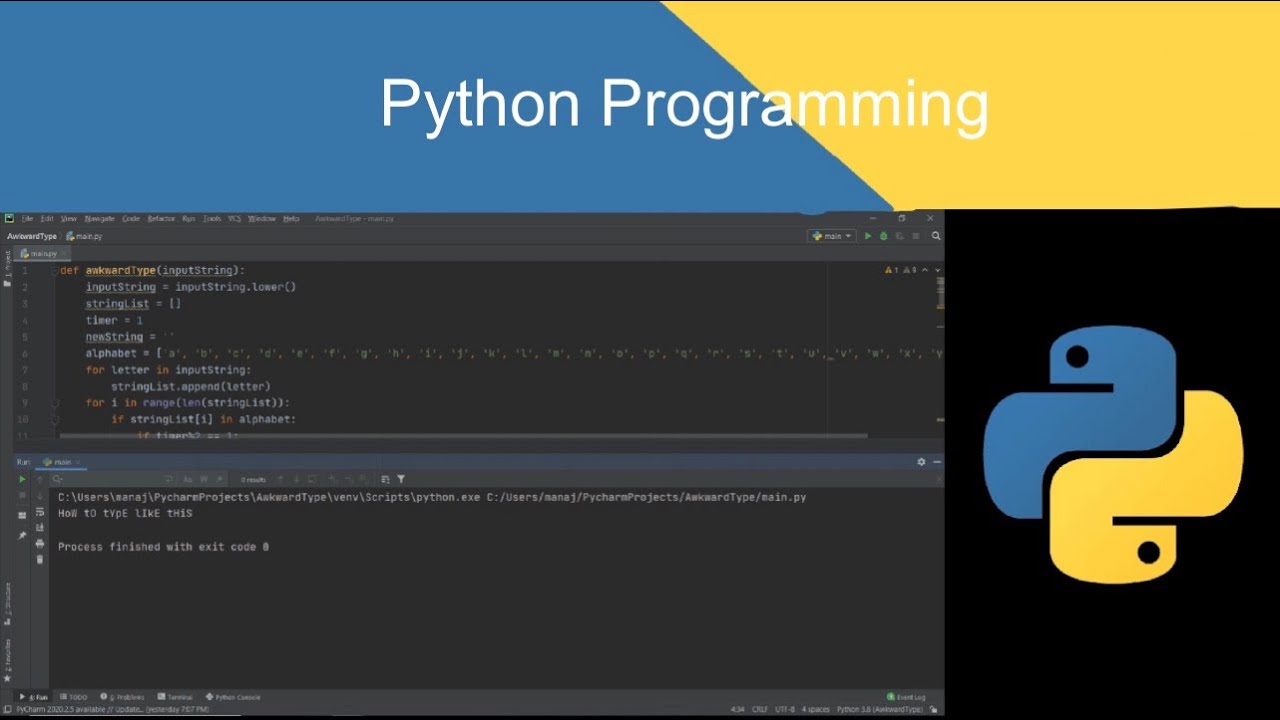1280x720 pixels.
Task: Open the Favorites tool window sidebar
Action: point(7,660)
